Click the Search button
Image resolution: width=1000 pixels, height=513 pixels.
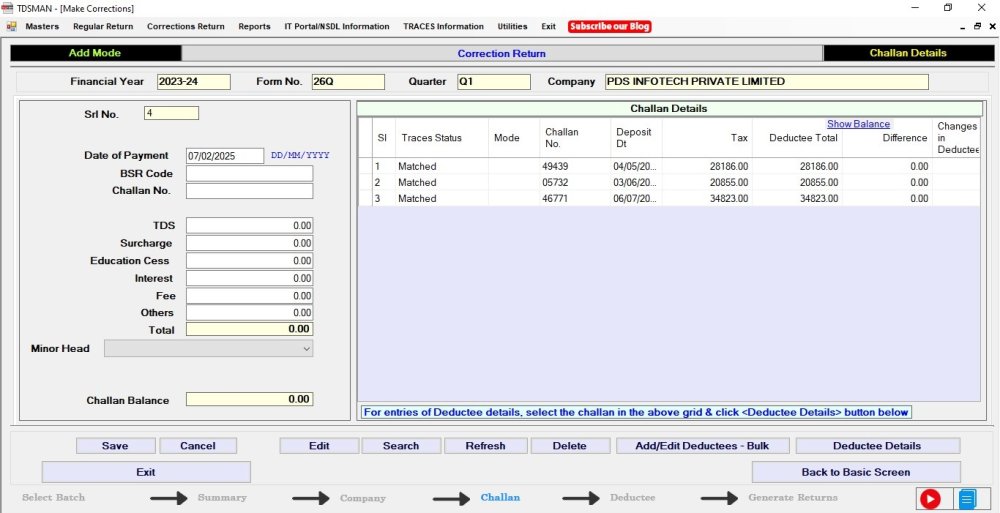(401, 446)
